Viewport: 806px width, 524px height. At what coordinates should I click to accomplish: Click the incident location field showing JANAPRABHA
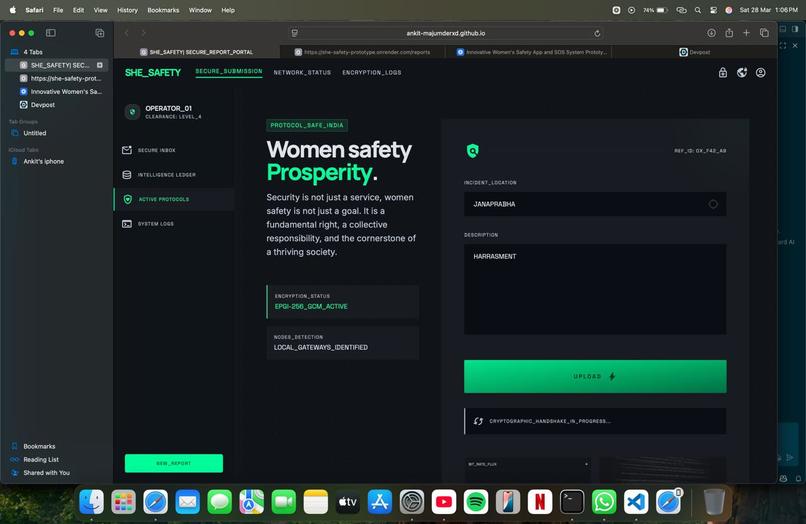(x=595, y=204)
